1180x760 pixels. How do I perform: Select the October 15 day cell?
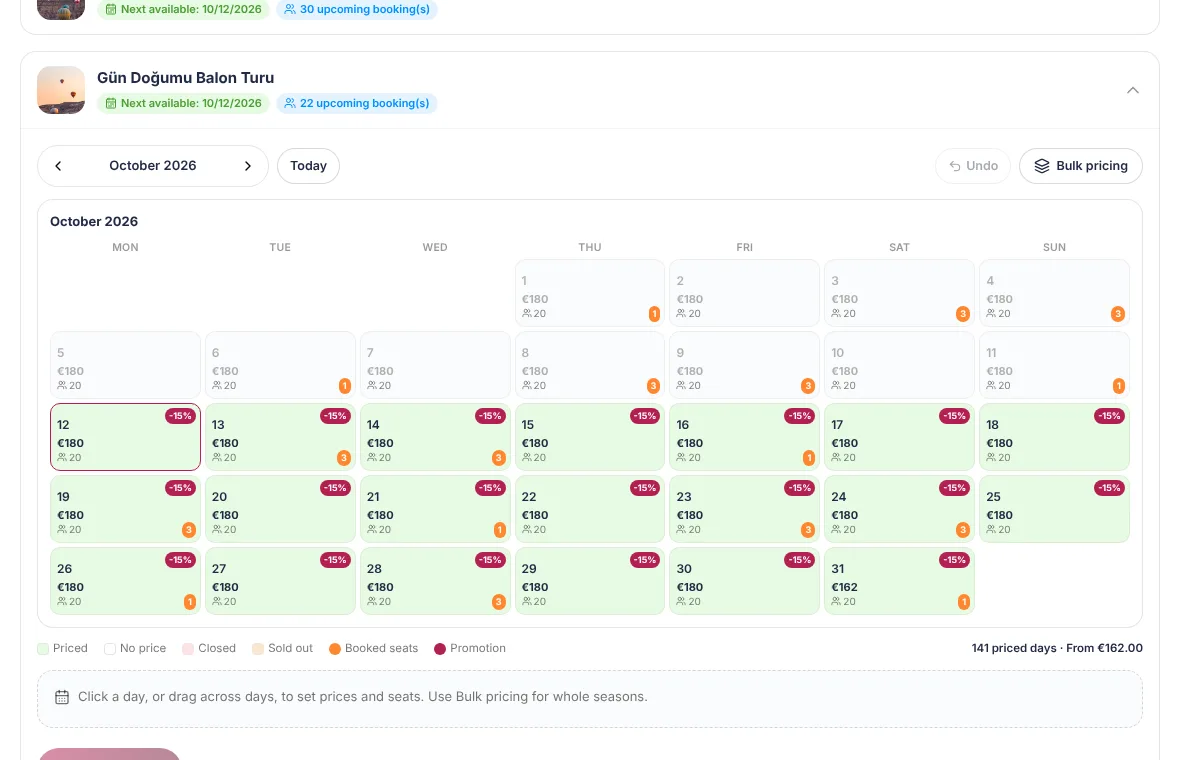pos(590,437)
